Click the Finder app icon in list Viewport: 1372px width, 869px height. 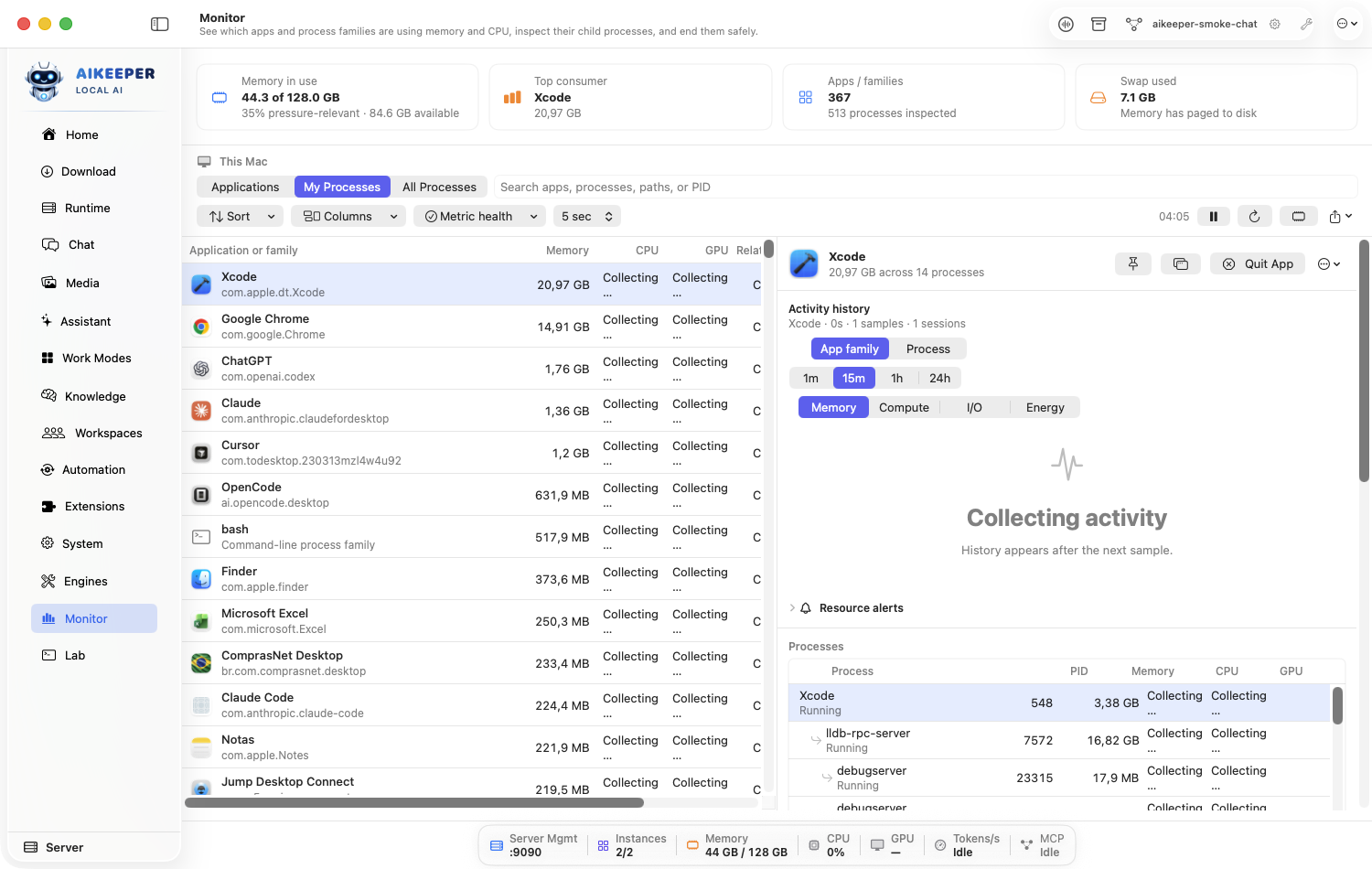coord(201,579)
